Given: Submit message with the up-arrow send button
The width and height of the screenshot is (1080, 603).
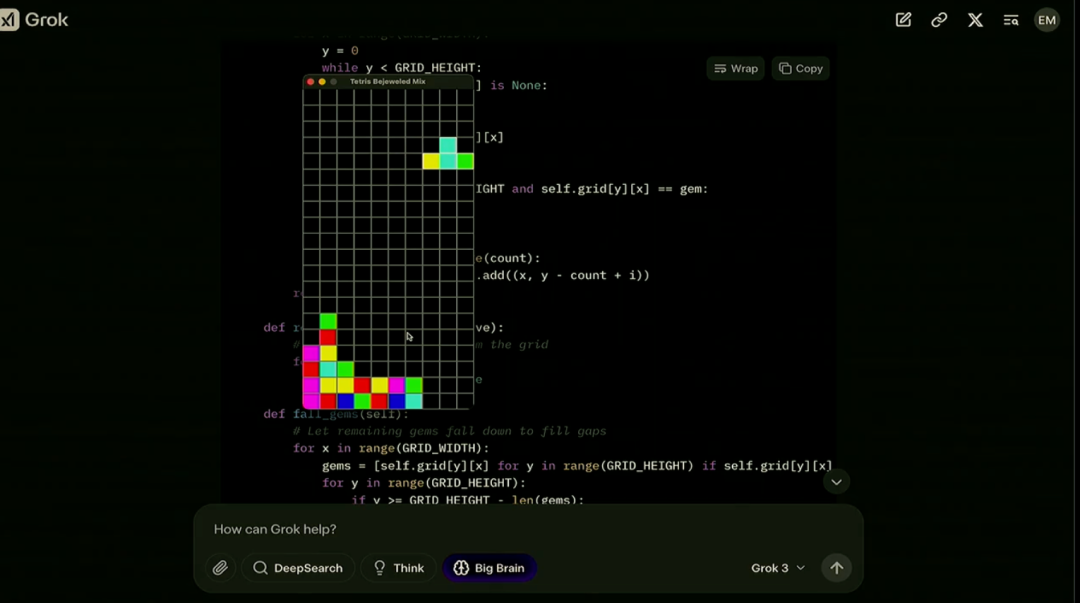Looking at the screenshot, I should 836,568.
